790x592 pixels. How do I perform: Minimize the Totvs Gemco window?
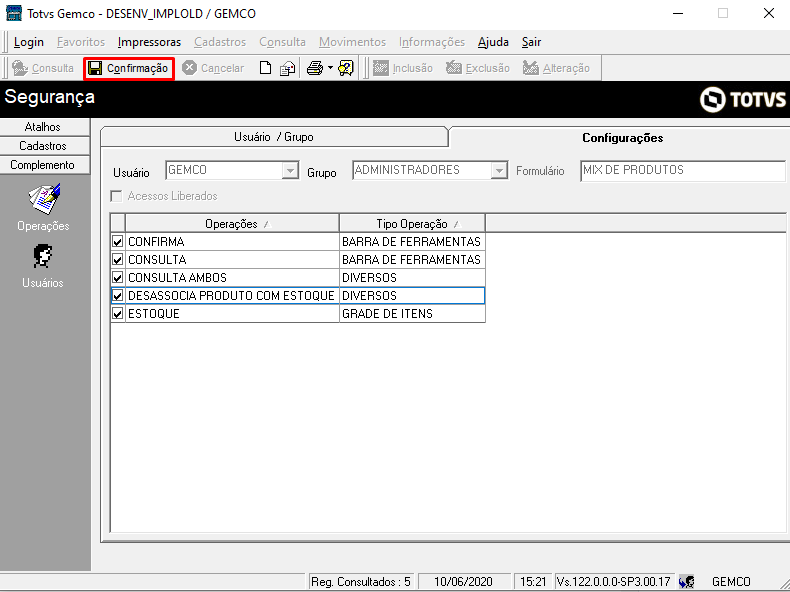pyautogui.click(x=678, y=13)
